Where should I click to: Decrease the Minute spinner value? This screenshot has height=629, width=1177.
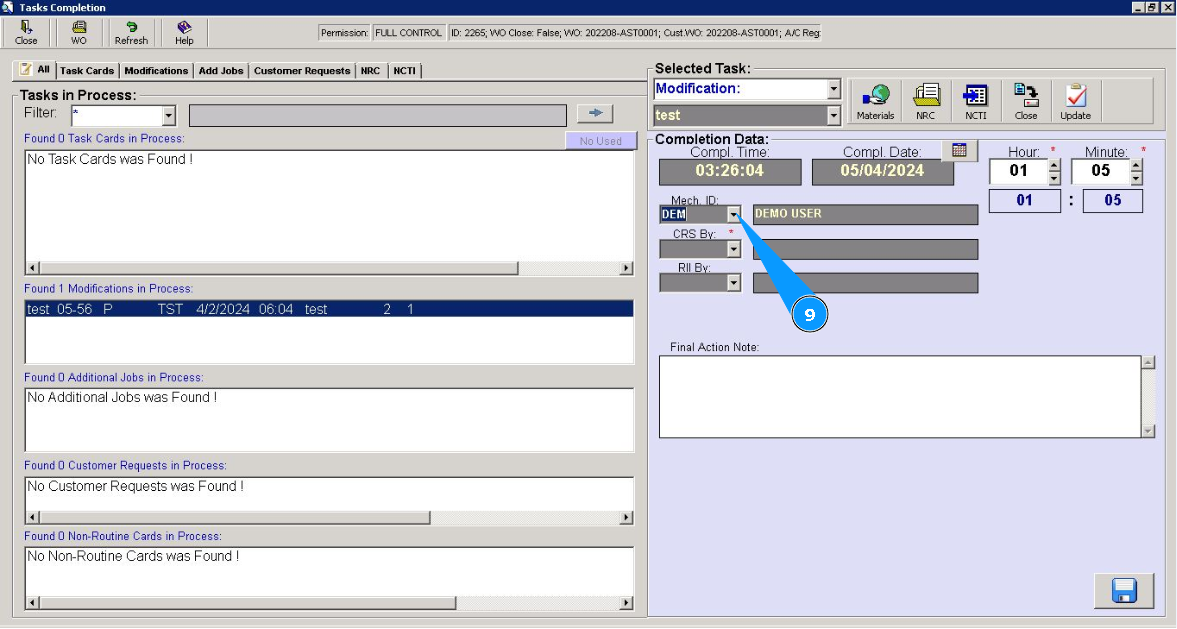(x=1136, y=179)
